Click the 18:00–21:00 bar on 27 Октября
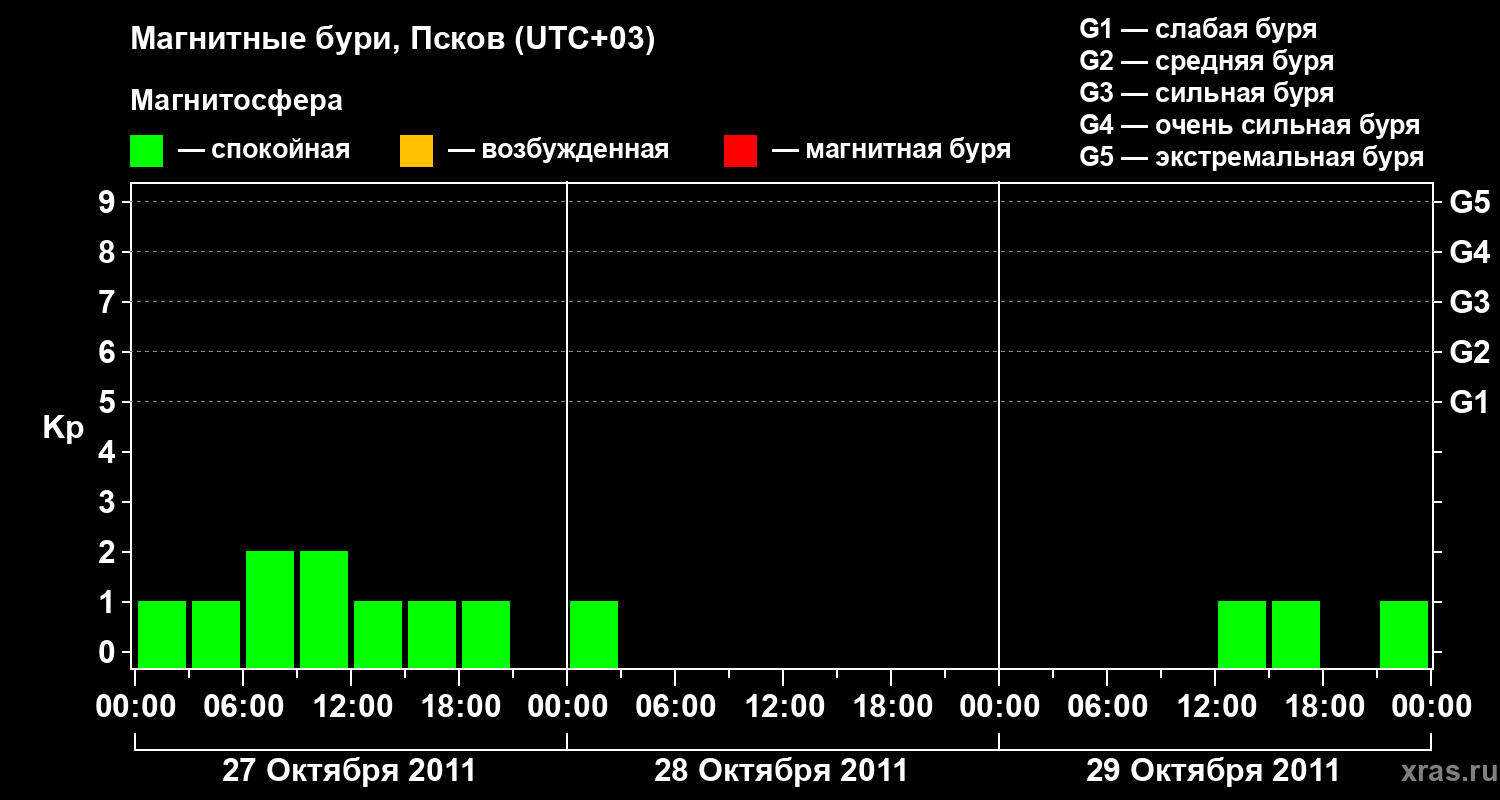This screenshot has height=800, width=1500. (x=486, y=634)
